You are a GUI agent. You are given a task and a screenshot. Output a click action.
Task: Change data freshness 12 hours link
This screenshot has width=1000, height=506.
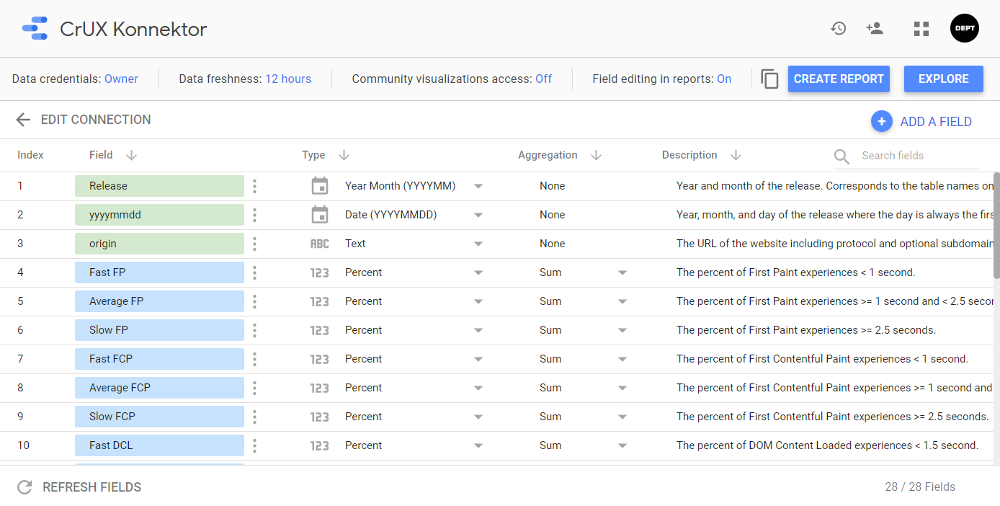288,79
